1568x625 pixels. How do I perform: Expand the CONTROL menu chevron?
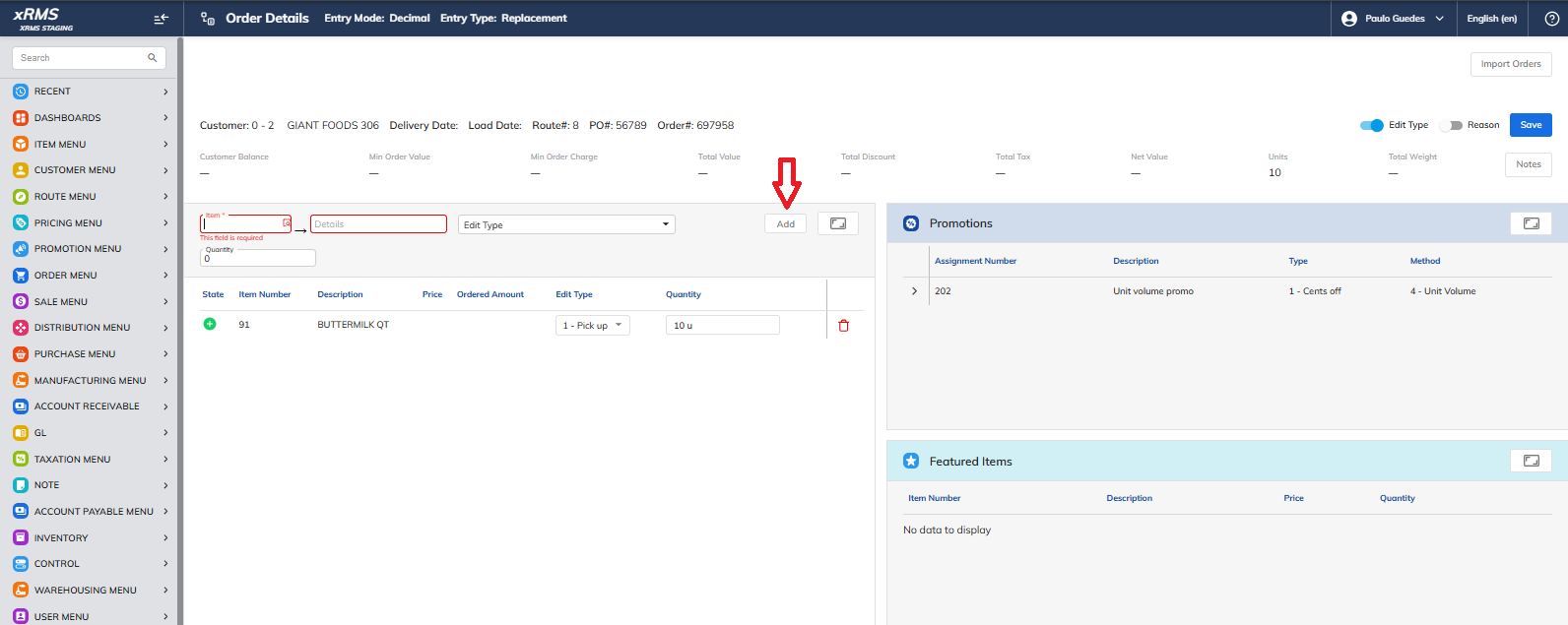pos(165,564)
